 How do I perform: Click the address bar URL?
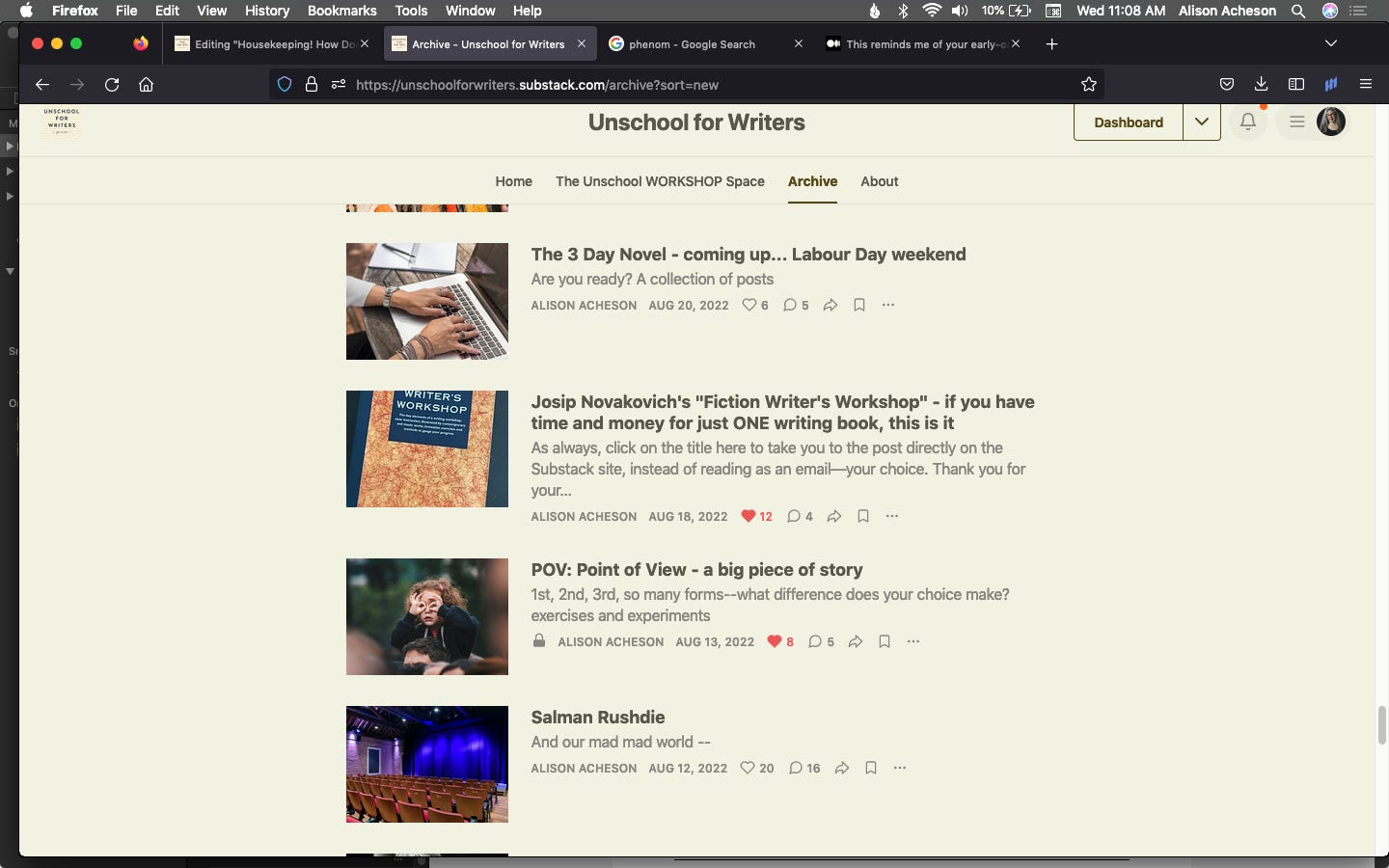536,85
